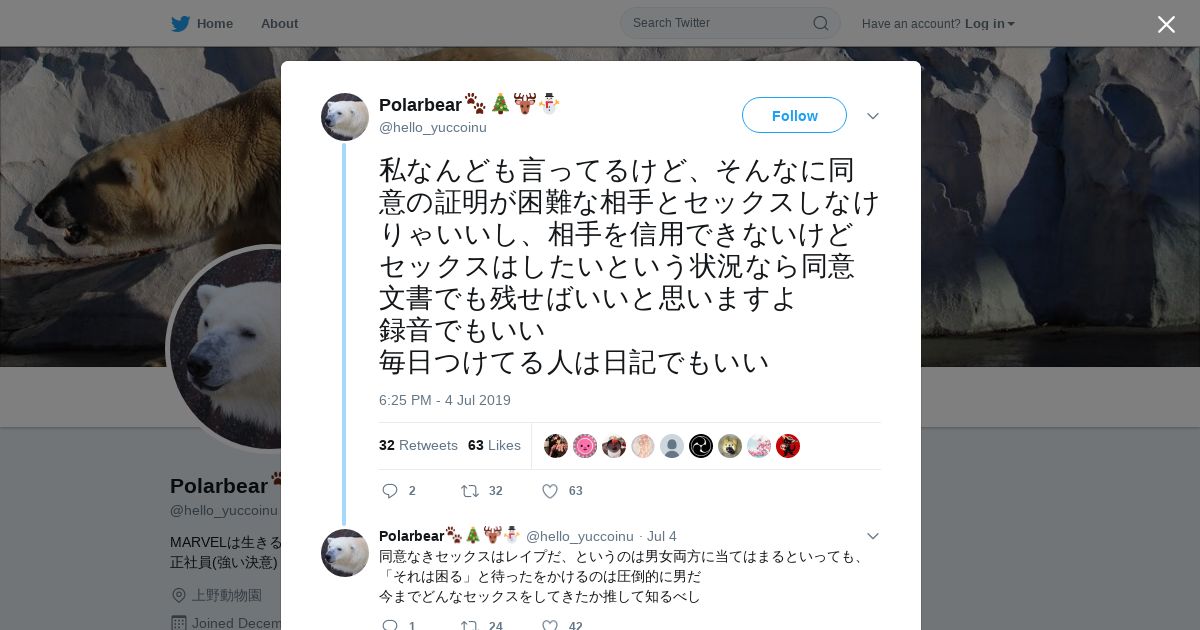Retweet the second tweet with 24 retweets
This screenshot has height=630, width=1200.
469,625
